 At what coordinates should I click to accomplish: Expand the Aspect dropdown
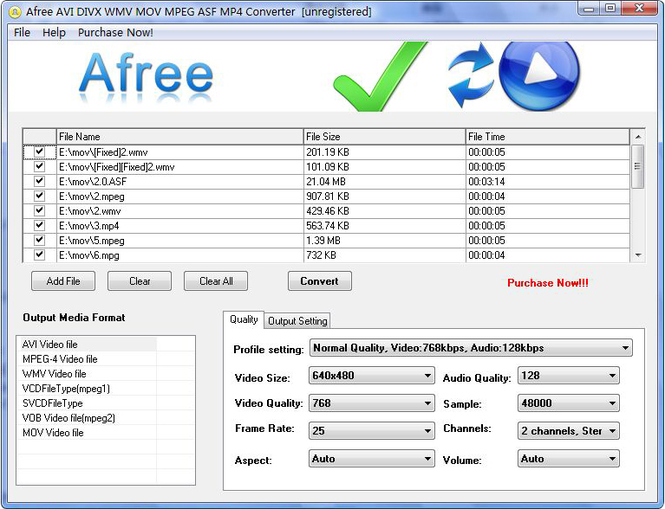[x=372, y=459]
